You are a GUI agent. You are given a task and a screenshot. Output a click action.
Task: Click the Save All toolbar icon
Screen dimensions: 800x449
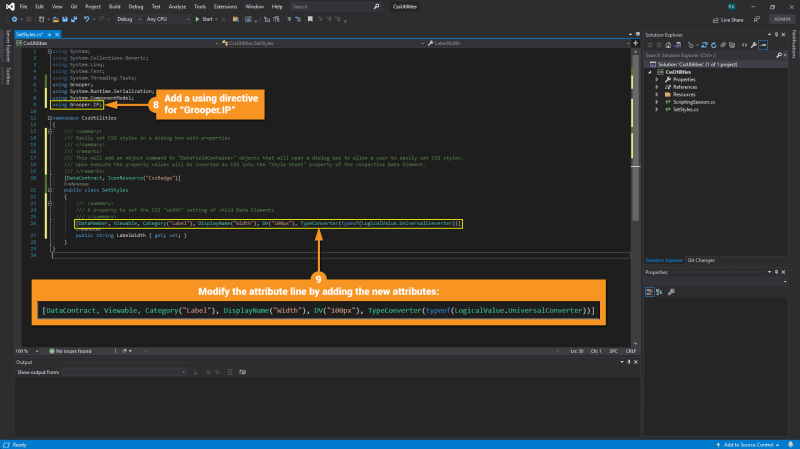click(74, 19)
